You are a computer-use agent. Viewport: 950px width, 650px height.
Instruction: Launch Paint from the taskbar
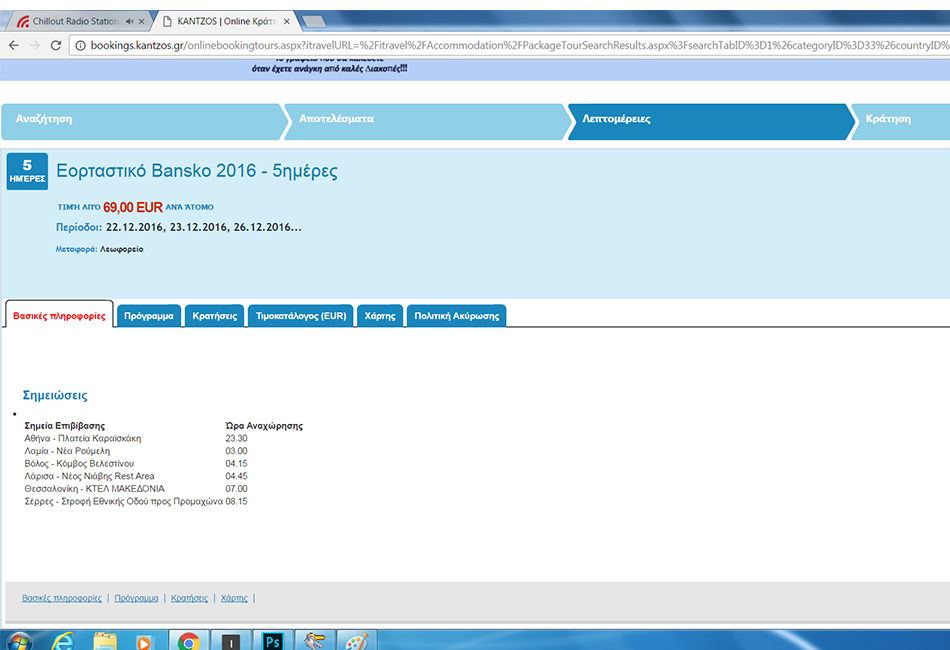[356, 641]
